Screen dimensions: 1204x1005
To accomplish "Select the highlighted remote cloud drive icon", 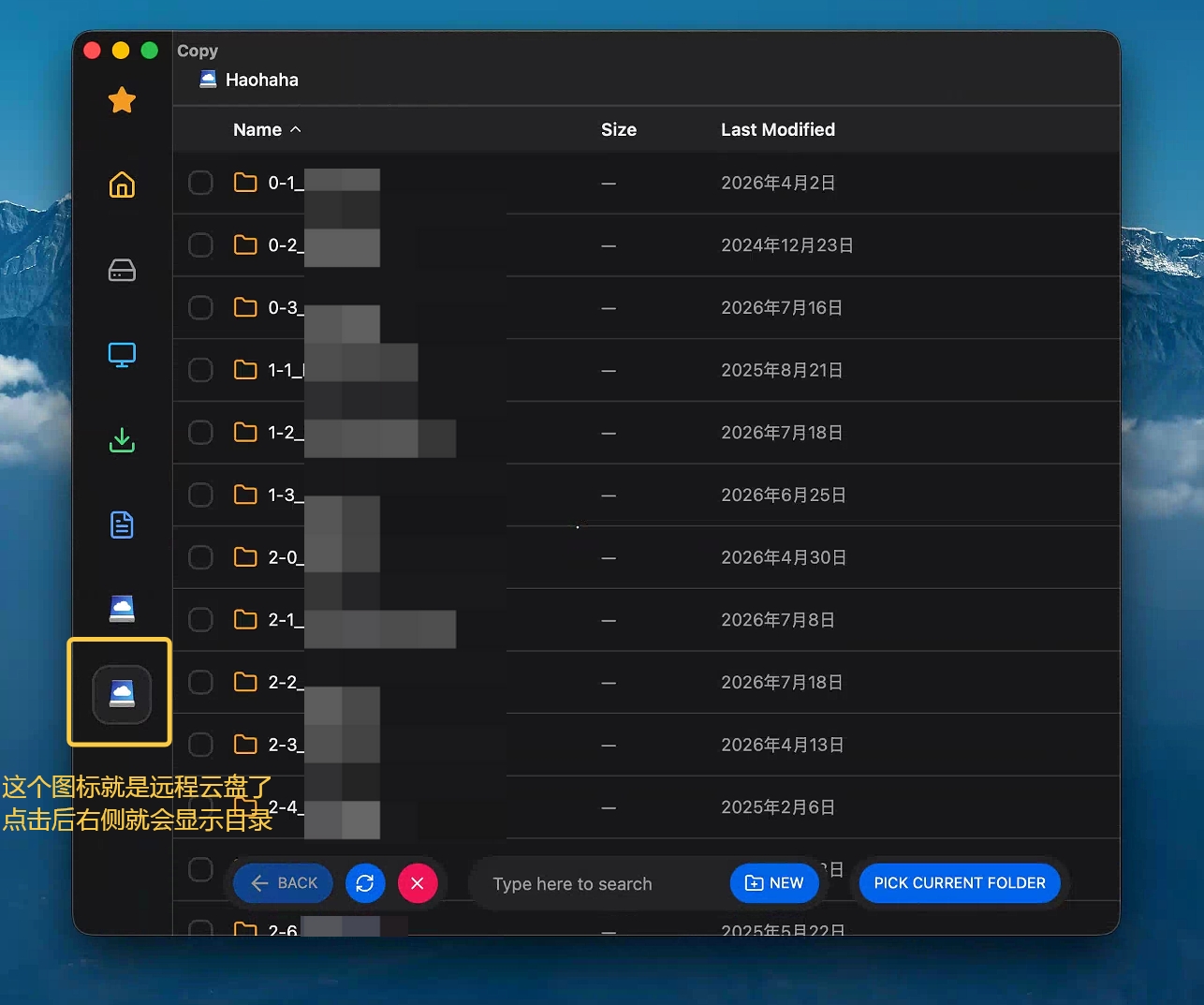I will coord(122,694).
